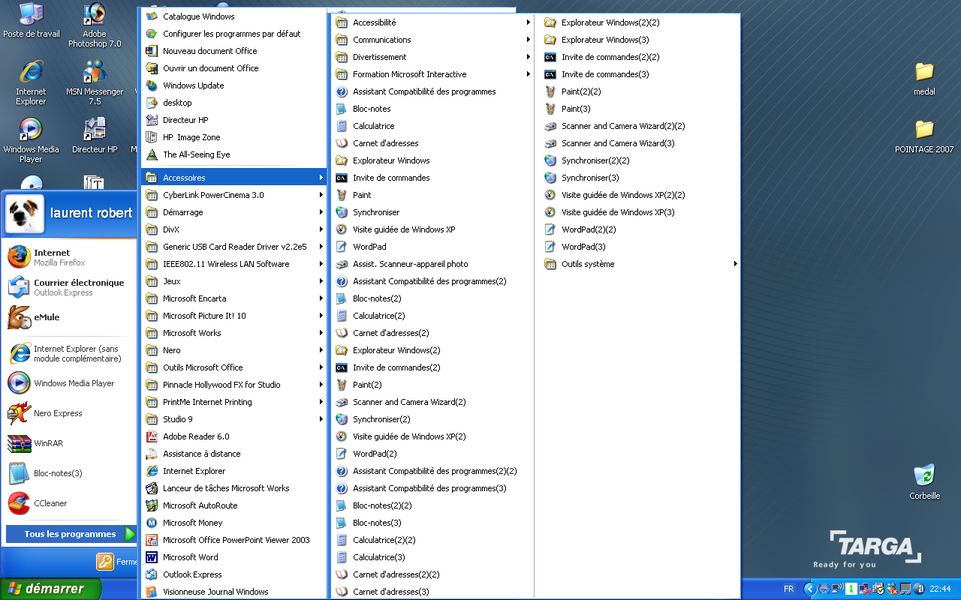The height and width of the screenshot is (600, 961).
Task: Launch The All-Seeing Eye
Action: (x=233, y=154)
